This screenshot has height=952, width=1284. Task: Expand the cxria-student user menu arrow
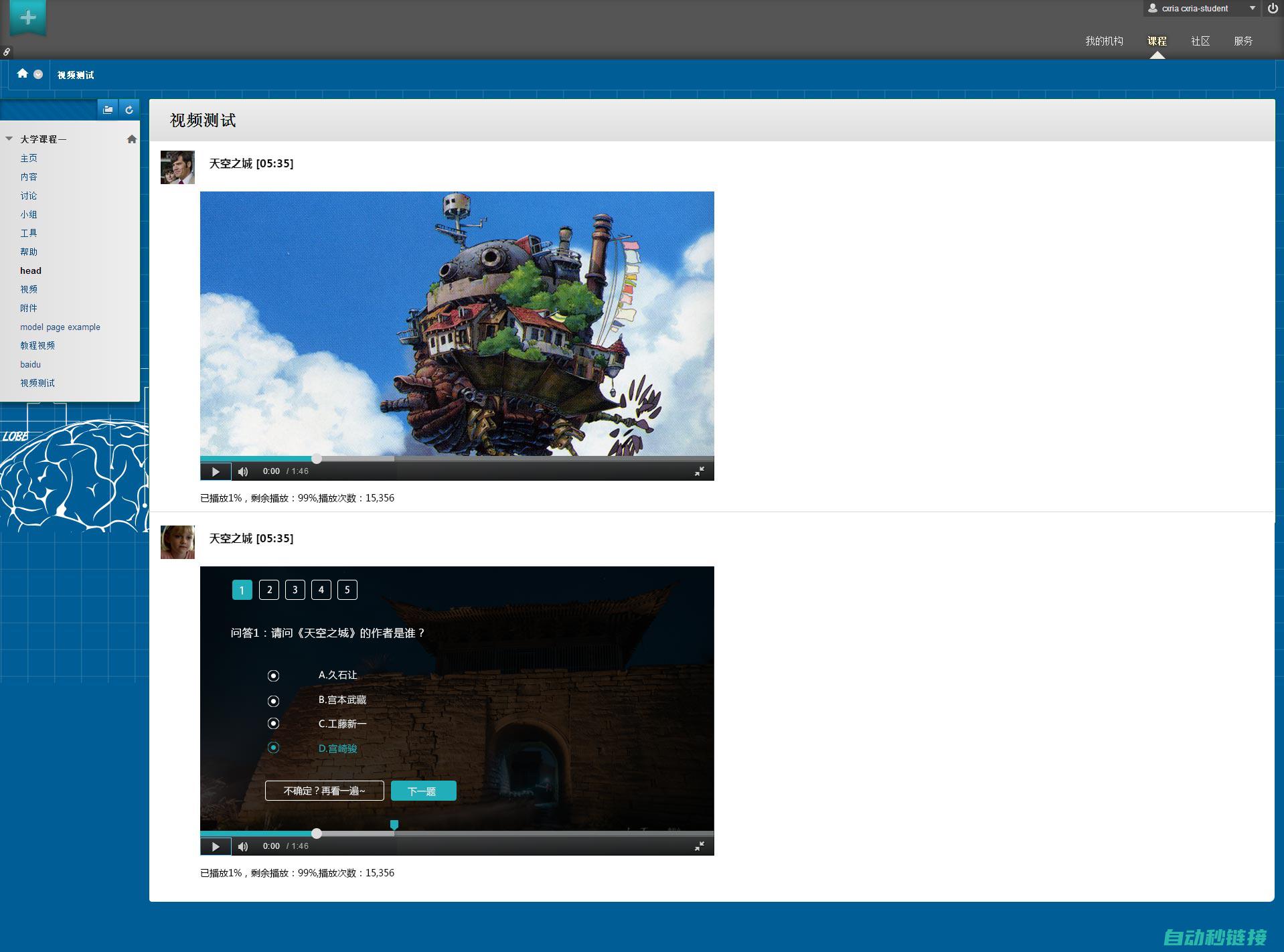(x=1253, y=8)
